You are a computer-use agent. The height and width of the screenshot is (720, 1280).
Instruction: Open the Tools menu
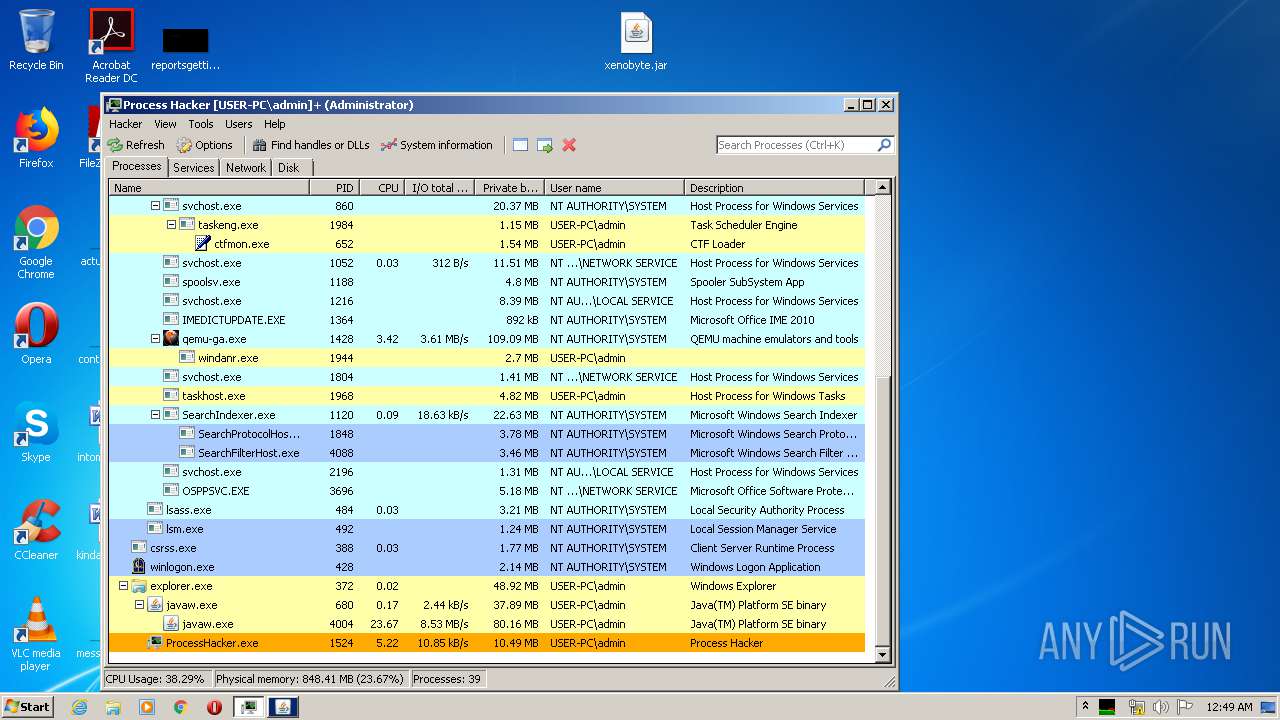coord(201,124)
